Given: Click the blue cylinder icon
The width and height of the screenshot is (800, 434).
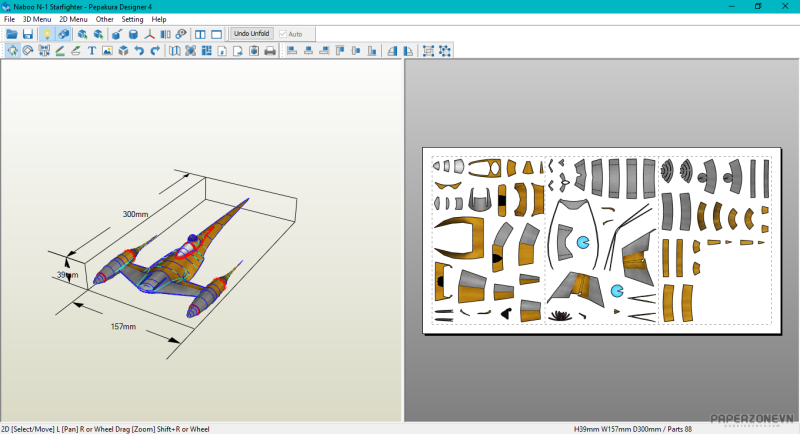Looking at the screenshot, I should (133, 34).
